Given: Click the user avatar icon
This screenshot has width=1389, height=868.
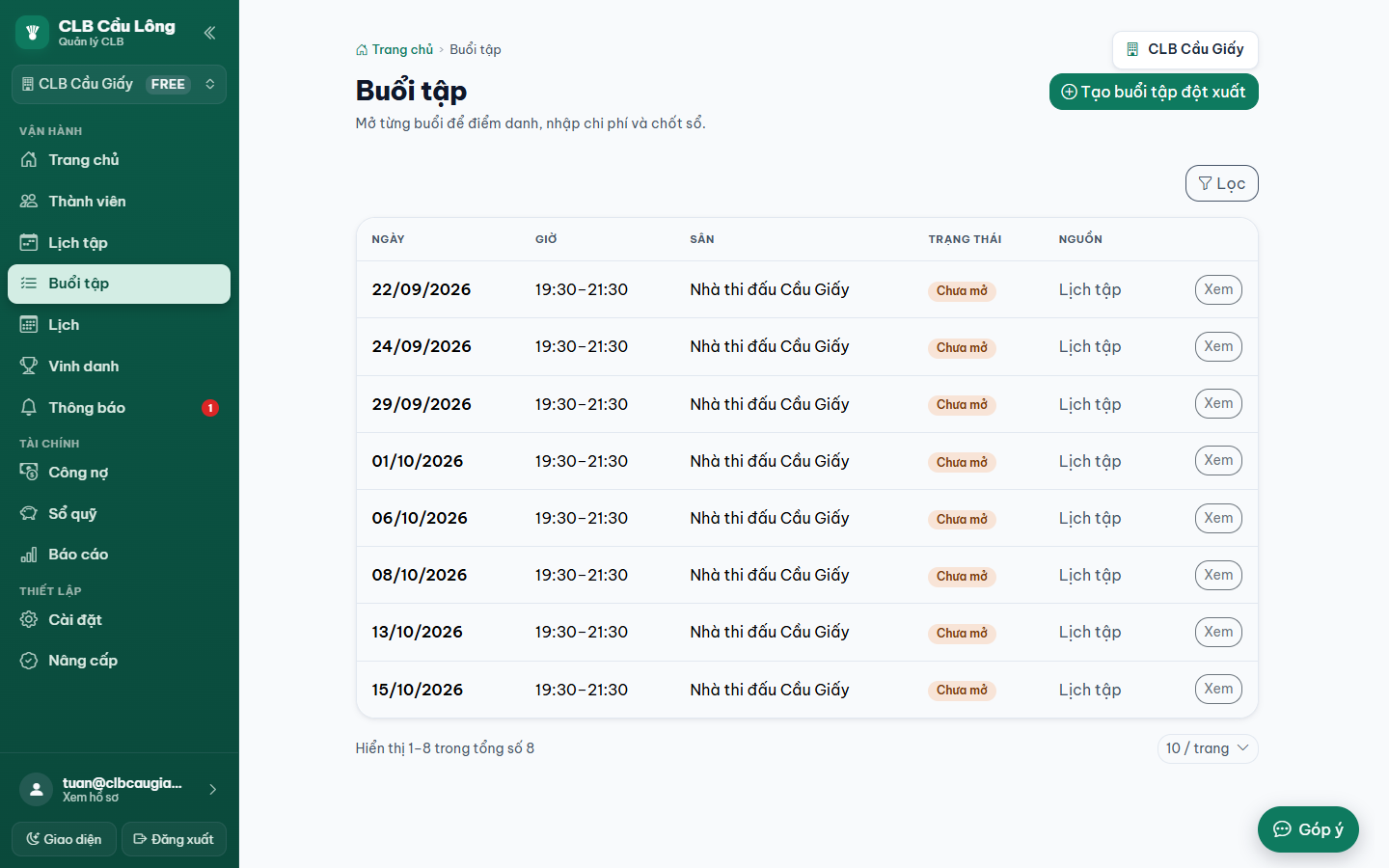Looking at the screenshot, I should (x=36, y=790).
